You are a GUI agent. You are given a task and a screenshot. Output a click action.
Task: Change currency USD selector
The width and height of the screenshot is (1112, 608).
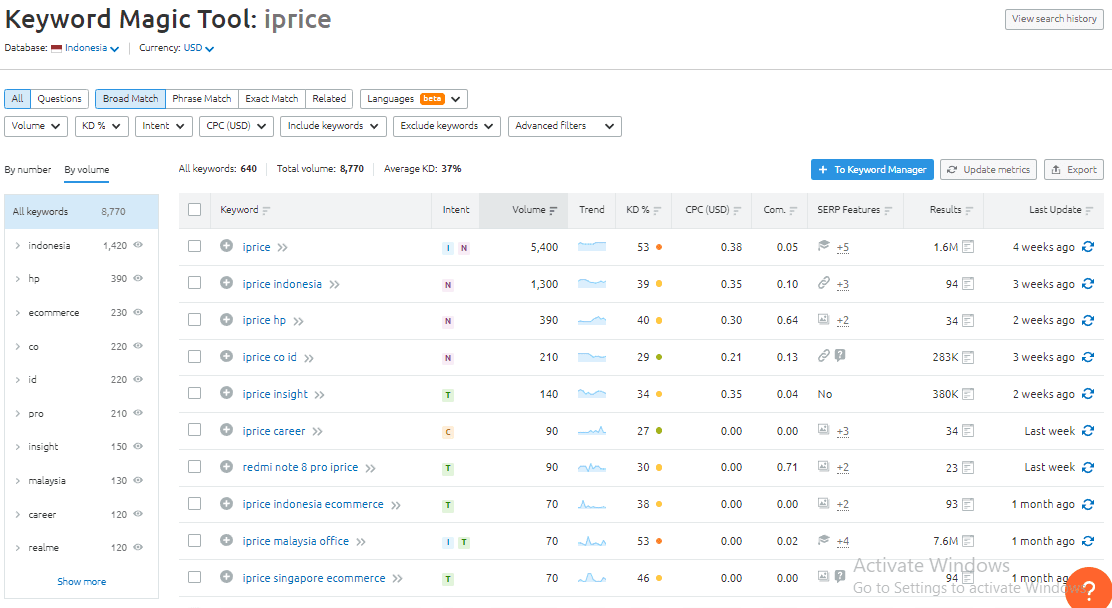click(x=199, y=48)
